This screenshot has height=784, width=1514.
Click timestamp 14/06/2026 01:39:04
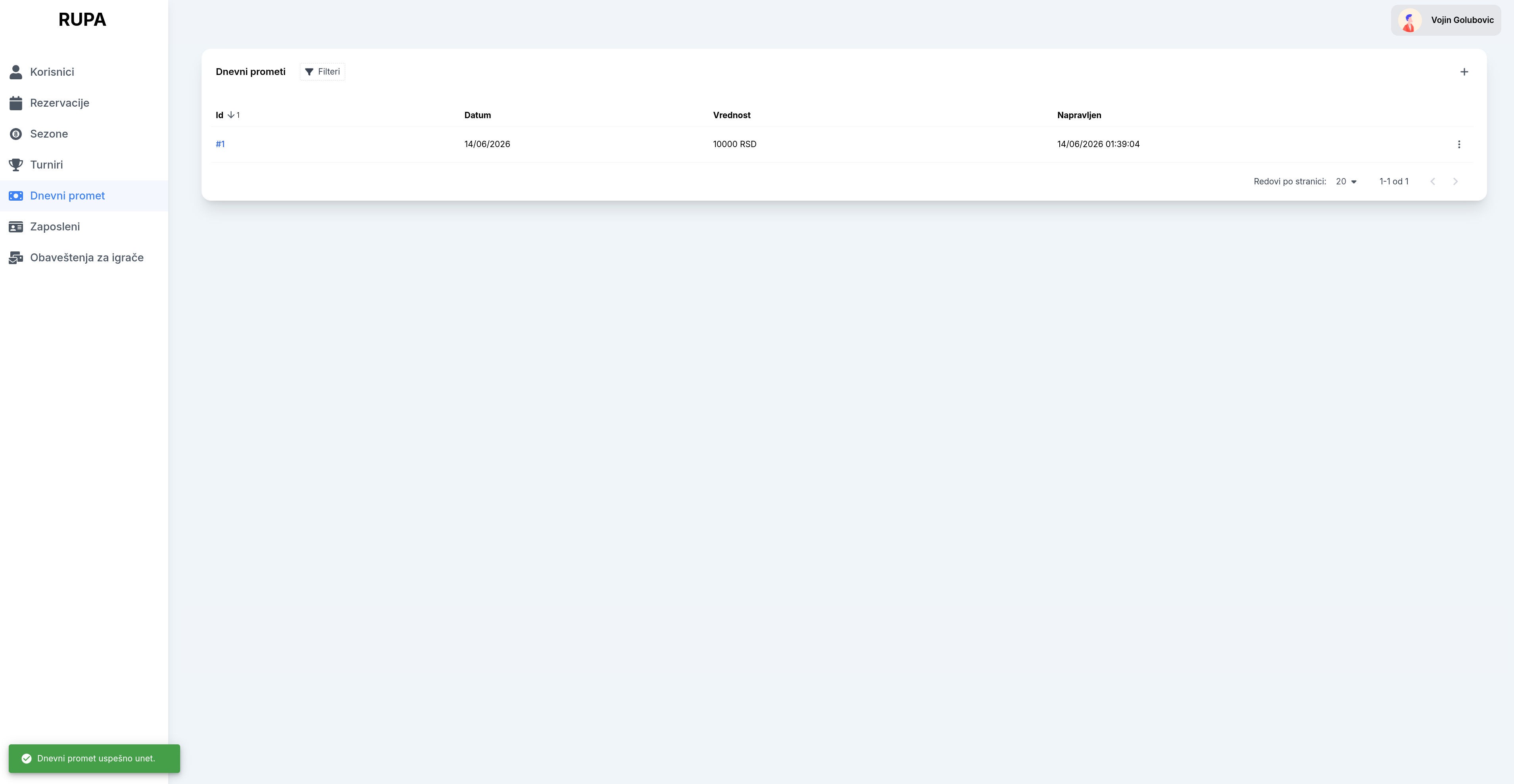pyautogui.click(x=1098, y=144)
